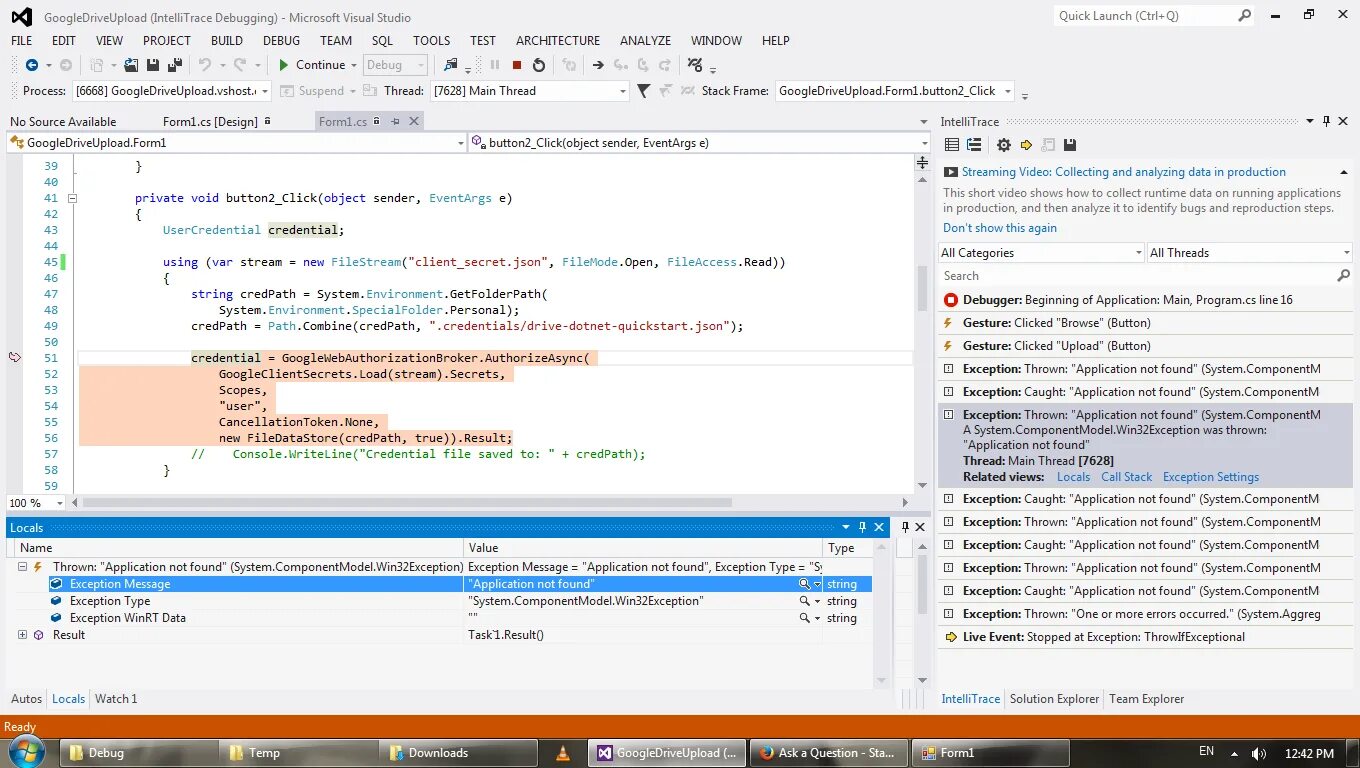Click the IntelliTrace search magnifier icon
Screen dimensions: 1360x768
(x=1343, y=275)
